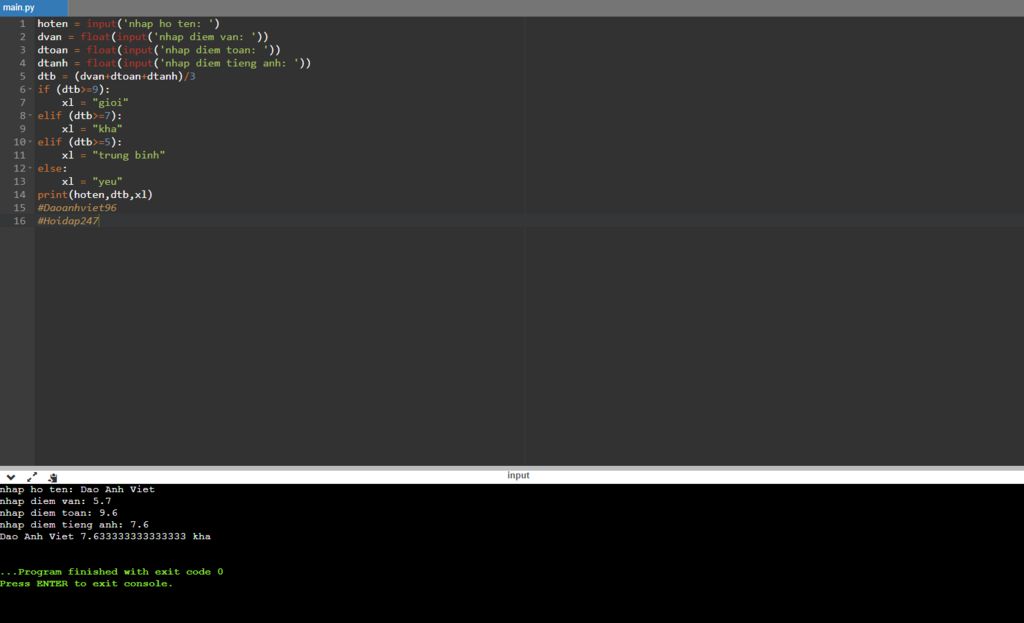Click the #Daoanhviet96 comment line

click(x=77, y=208)
